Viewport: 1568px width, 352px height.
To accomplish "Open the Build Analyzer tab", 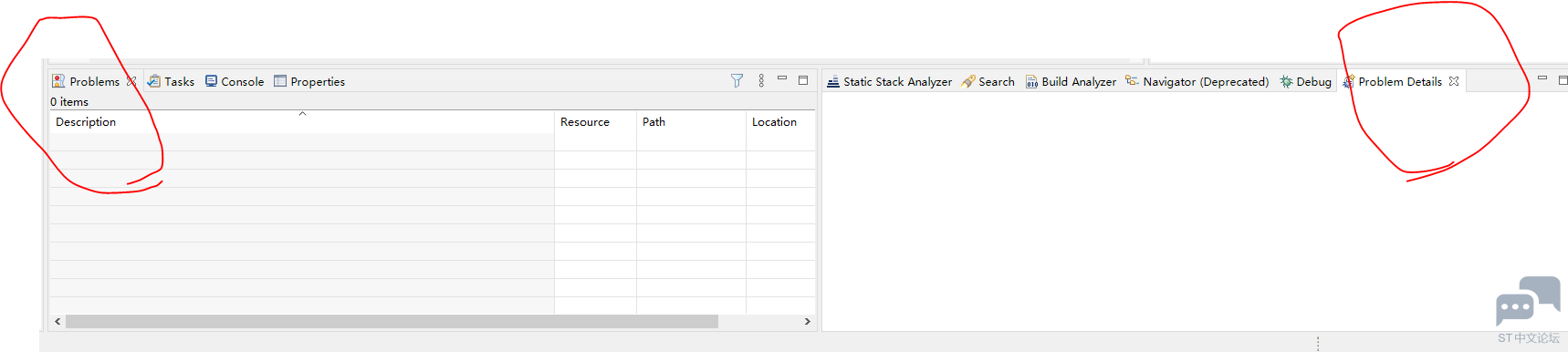I will point(1071,81).
